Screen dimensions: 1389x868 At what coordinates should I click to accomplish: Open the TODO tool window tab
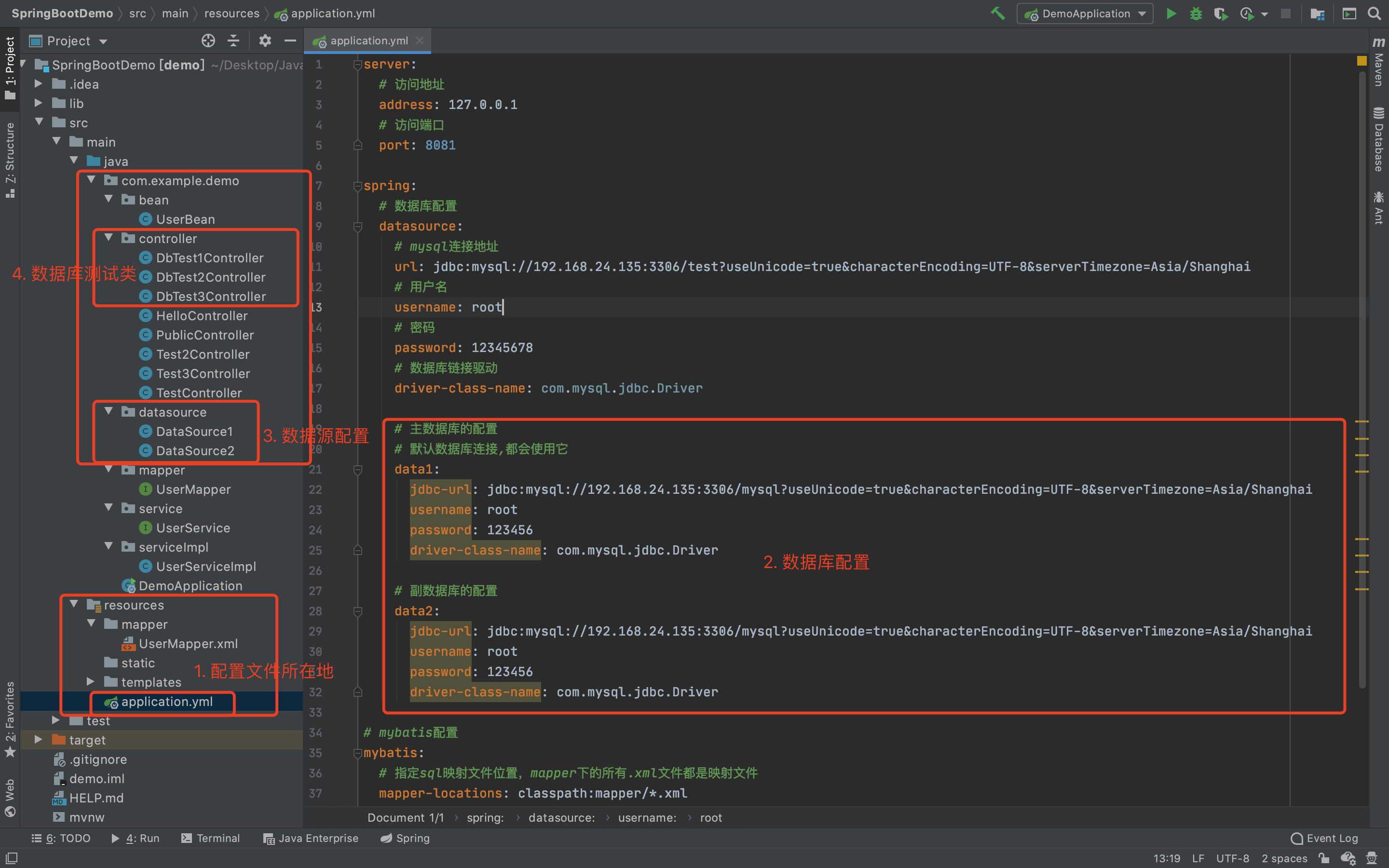[x=61, y=838]
